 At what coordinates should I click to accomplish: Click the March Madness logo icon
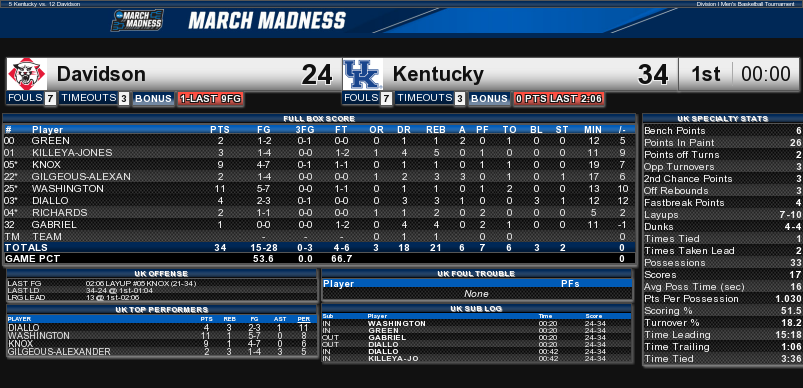137,20
